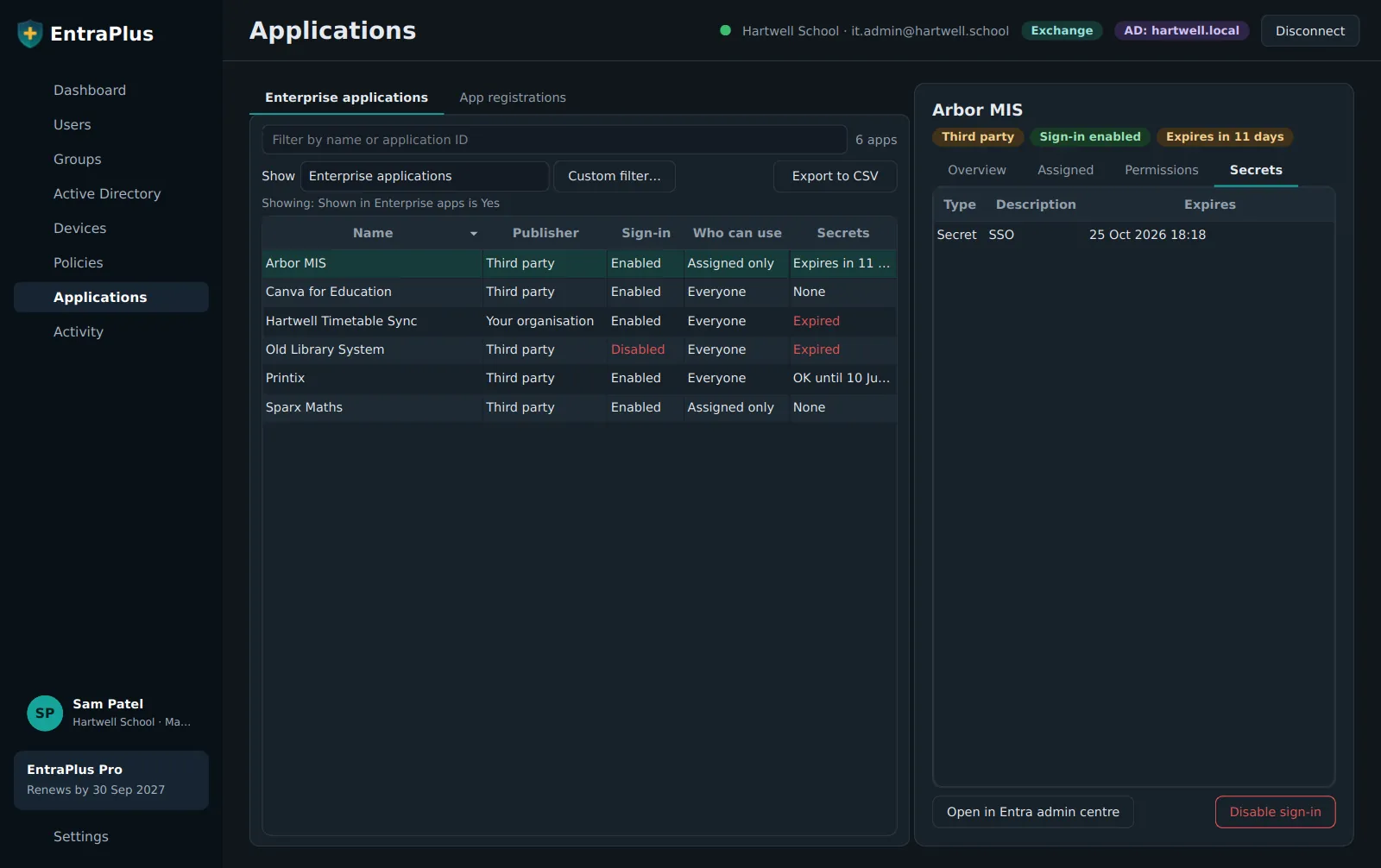Open Settings in the sidebar
1381x868 pixels.
click(111, 836)
